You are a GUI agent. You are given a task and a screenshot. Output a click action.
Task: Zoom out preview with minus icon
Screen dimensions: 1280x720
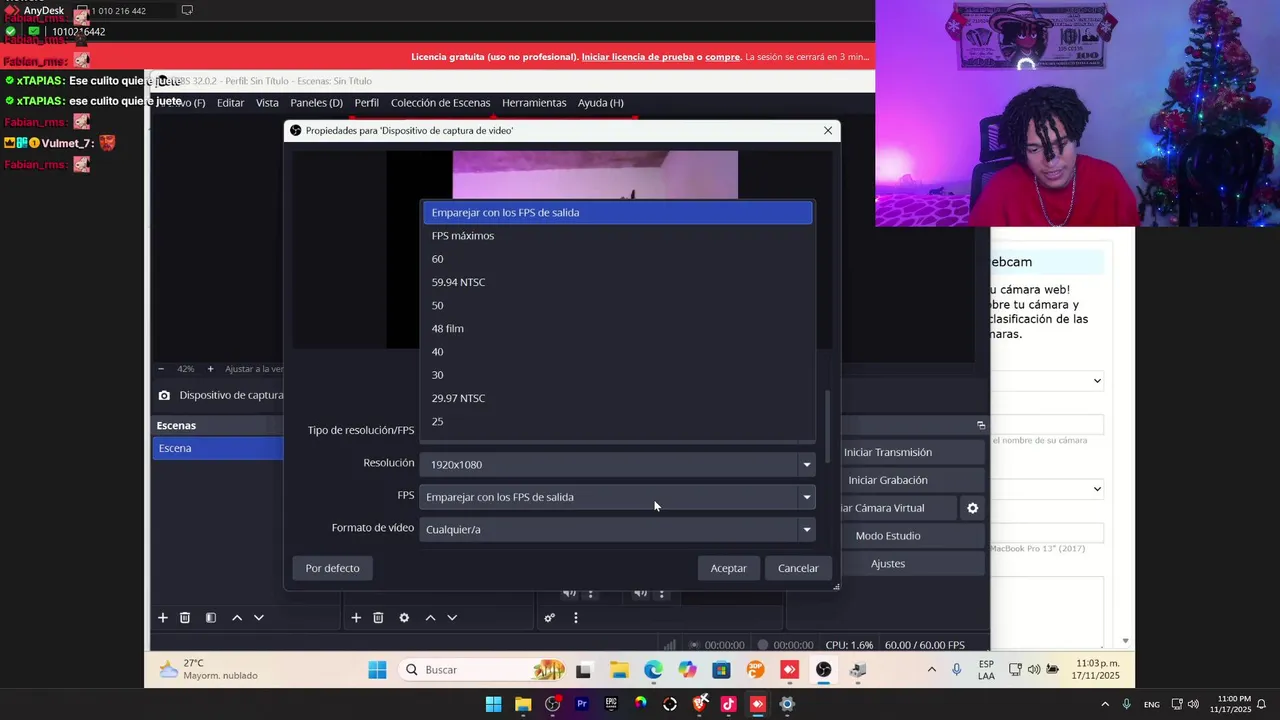tap(161, 369)
